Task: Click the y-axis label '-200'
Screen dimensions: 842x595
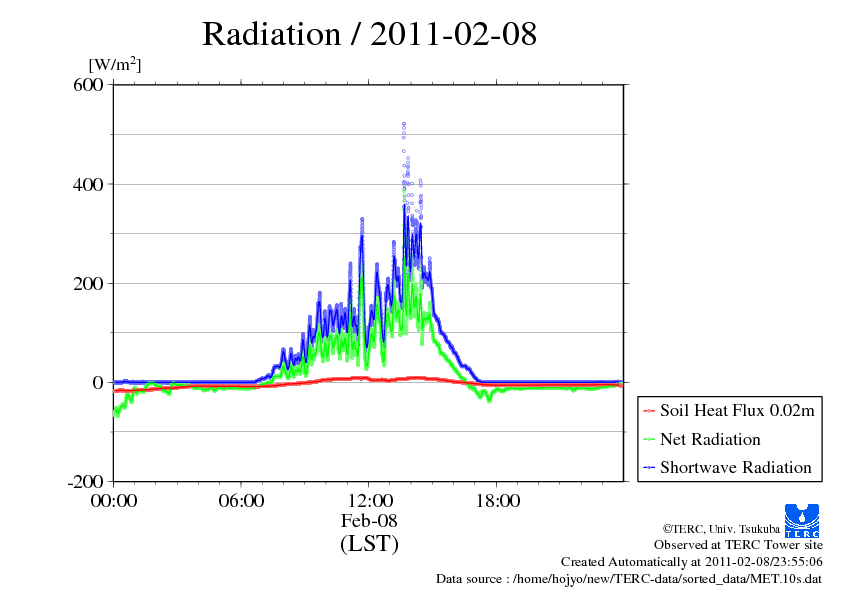Action: click(x=85, y=482)
